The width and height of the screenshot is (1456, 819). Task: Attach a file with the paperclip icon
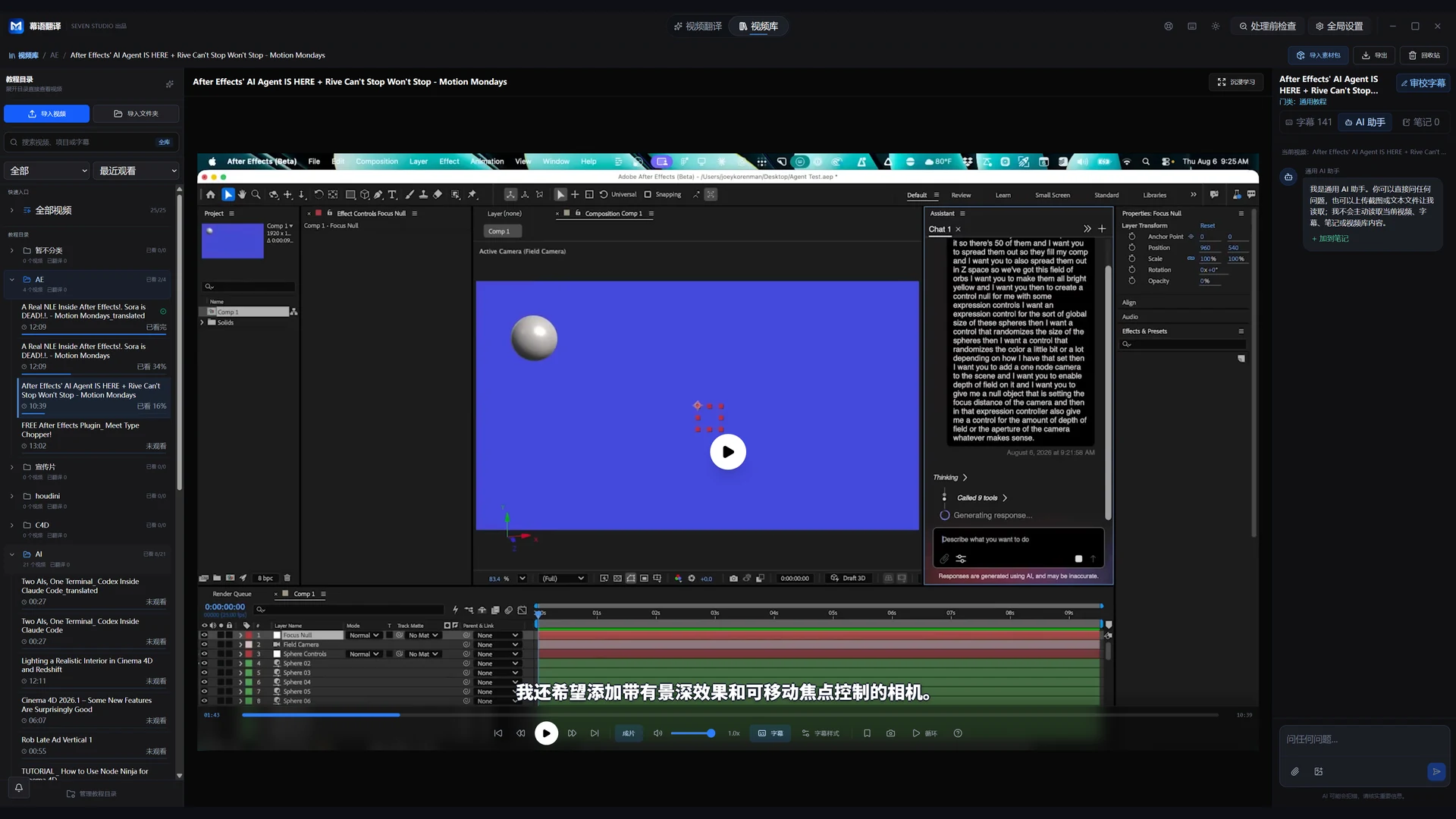[x=1295, y=772]
